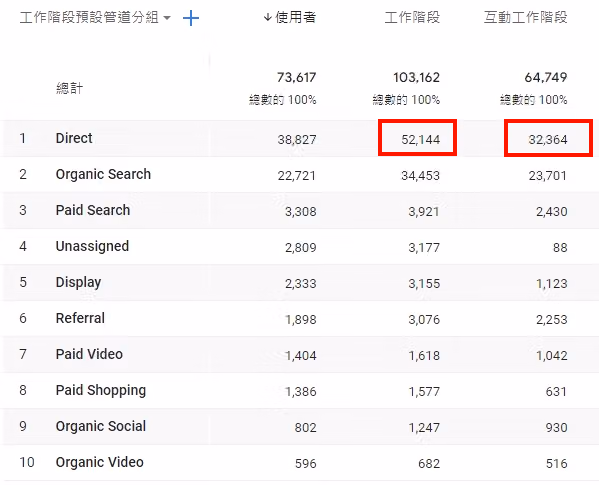Image resolution: width=599 pixels, height=485 pixels.
Task: Select the Paid Shopping channel row
Action: click(x=300, y=390)
